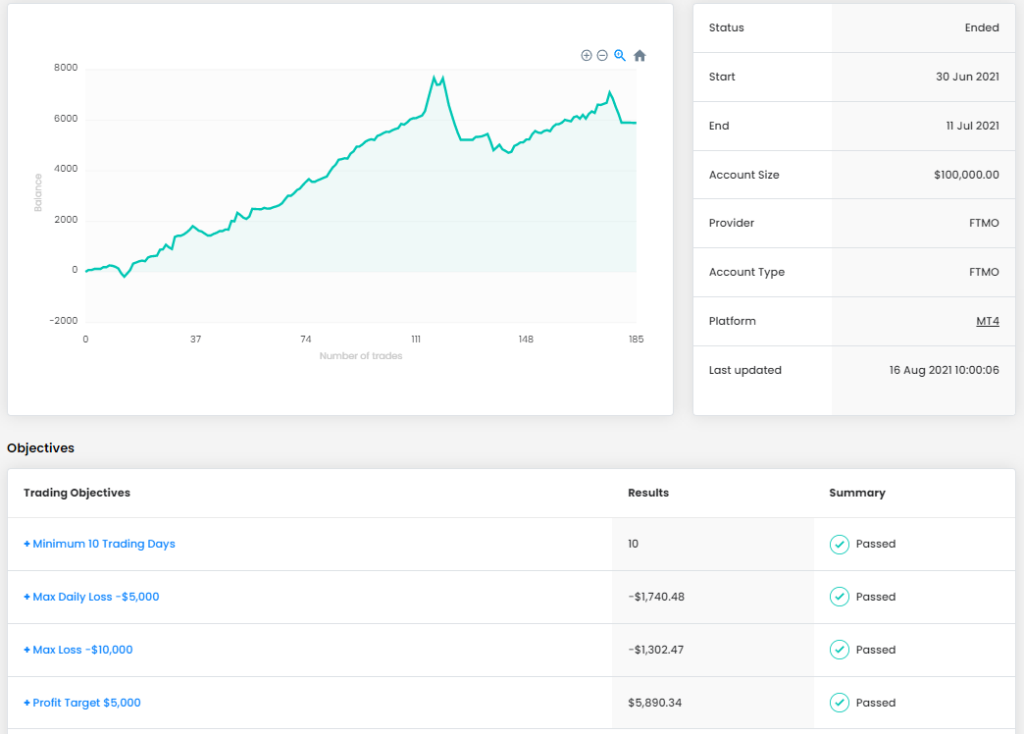
Task: Click the Summary column header
Action: [x=857, y=493]
